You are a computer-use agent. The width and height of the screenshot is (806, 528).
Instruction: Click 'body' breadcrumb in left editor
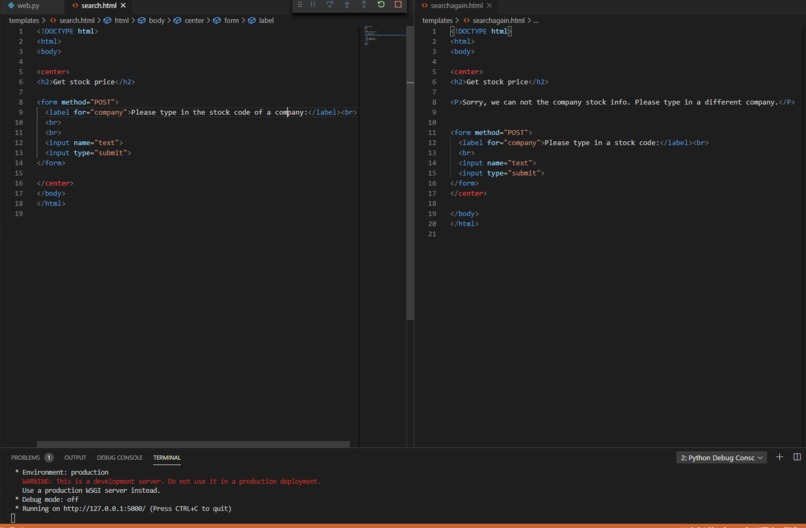(156, 21)
